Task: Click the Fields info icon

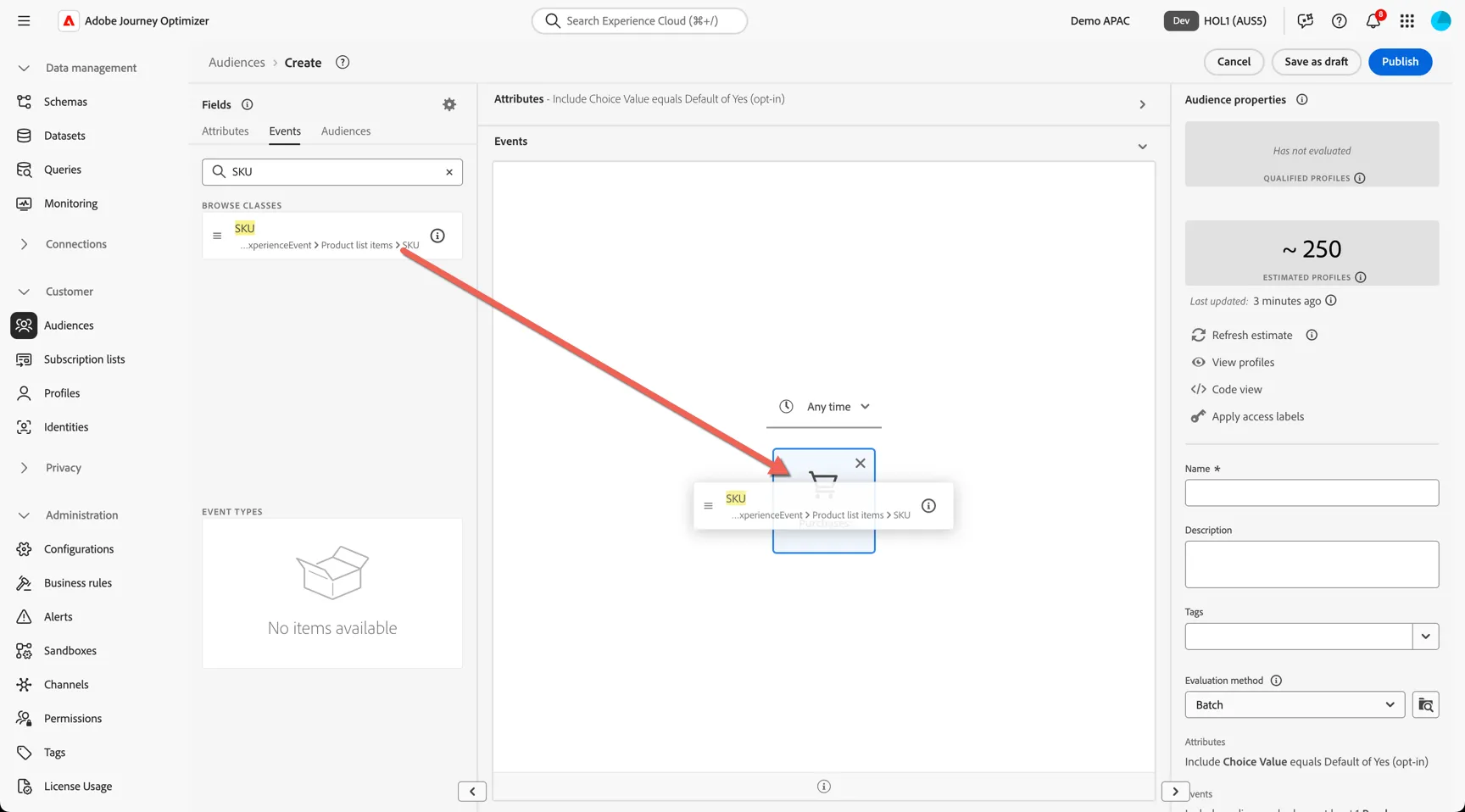Action: tap(248, 104)
